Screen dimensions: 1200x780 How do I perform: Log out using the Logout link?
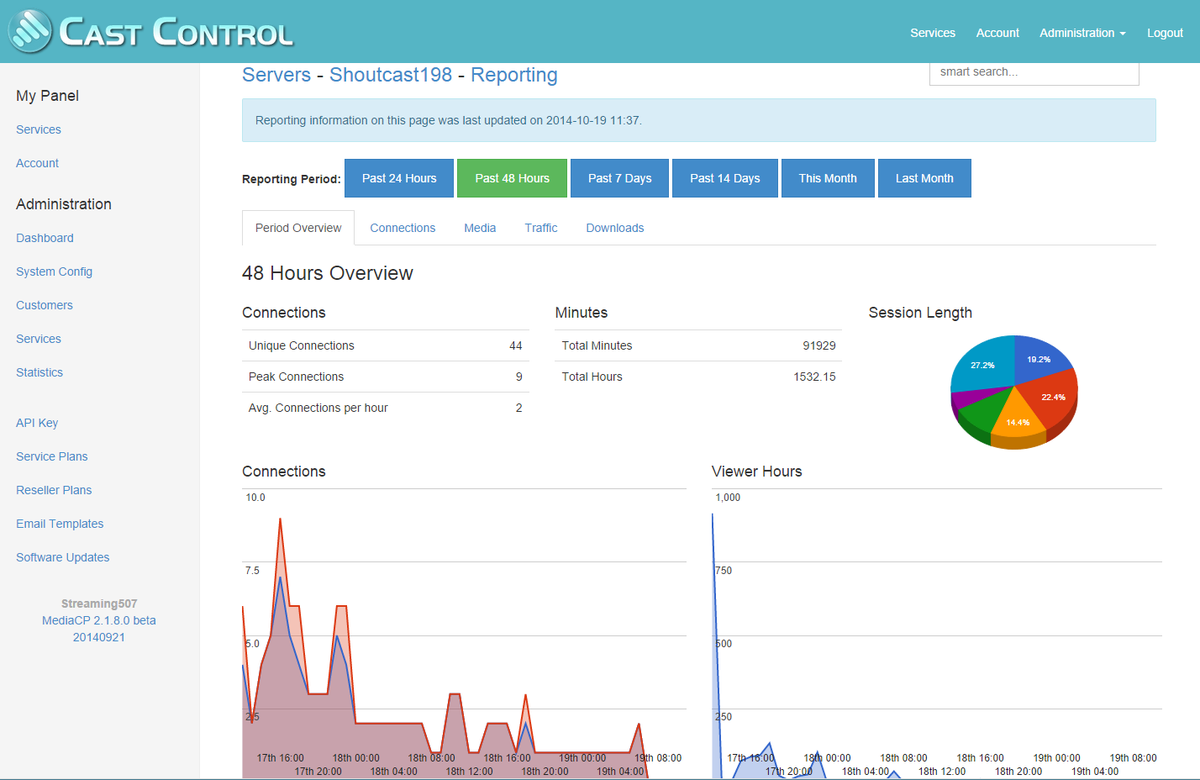(x=1165, y=33)
